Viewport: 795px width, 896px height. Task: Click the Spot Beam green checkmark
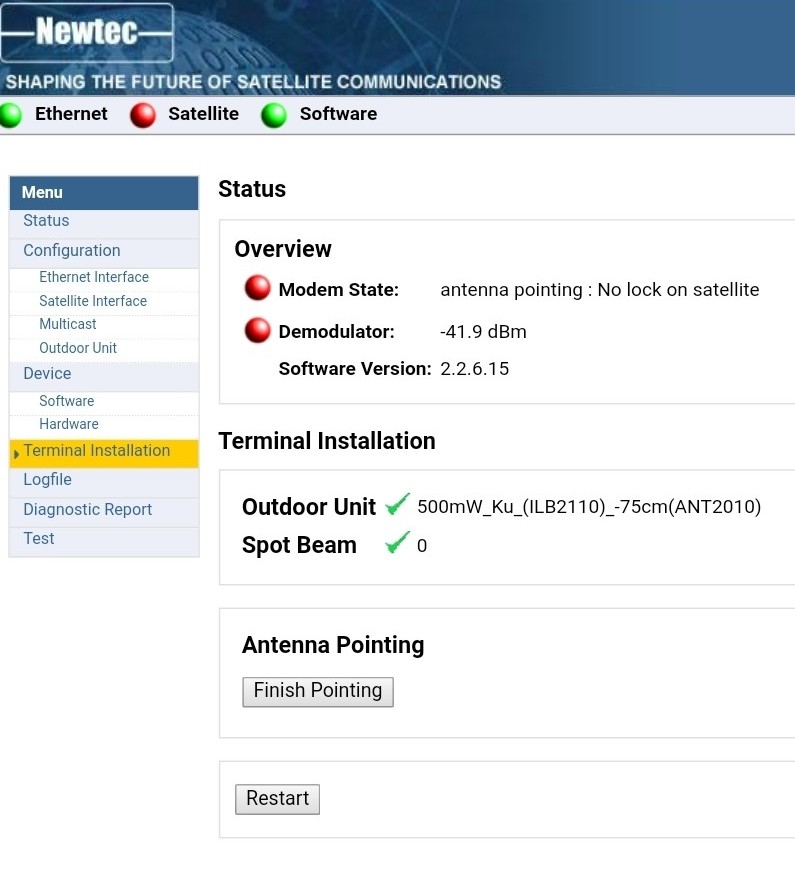[397, 543]
